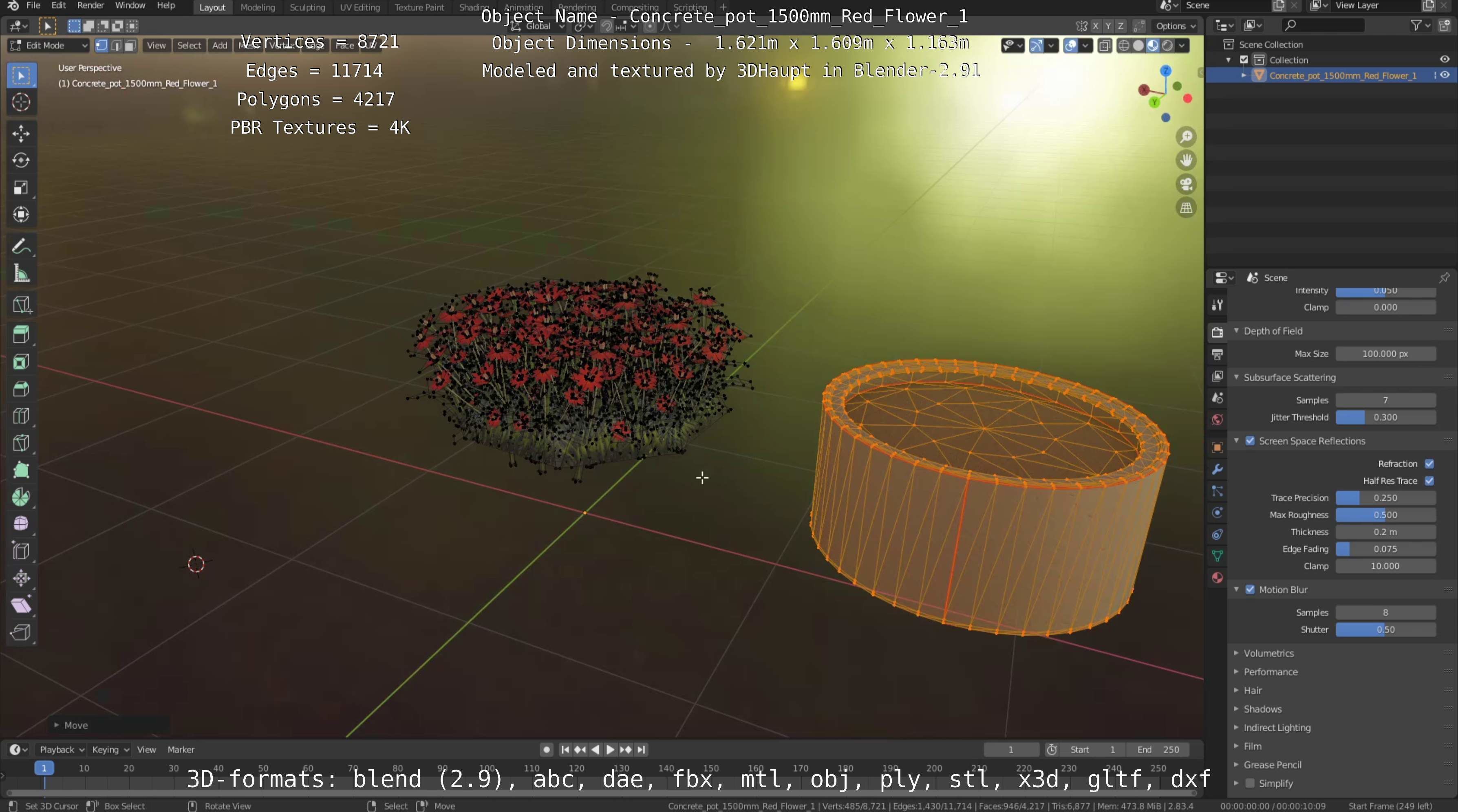
Task: Activate the 3D Cursor tool
Action: pyautogui.click(x=21, y=102)
